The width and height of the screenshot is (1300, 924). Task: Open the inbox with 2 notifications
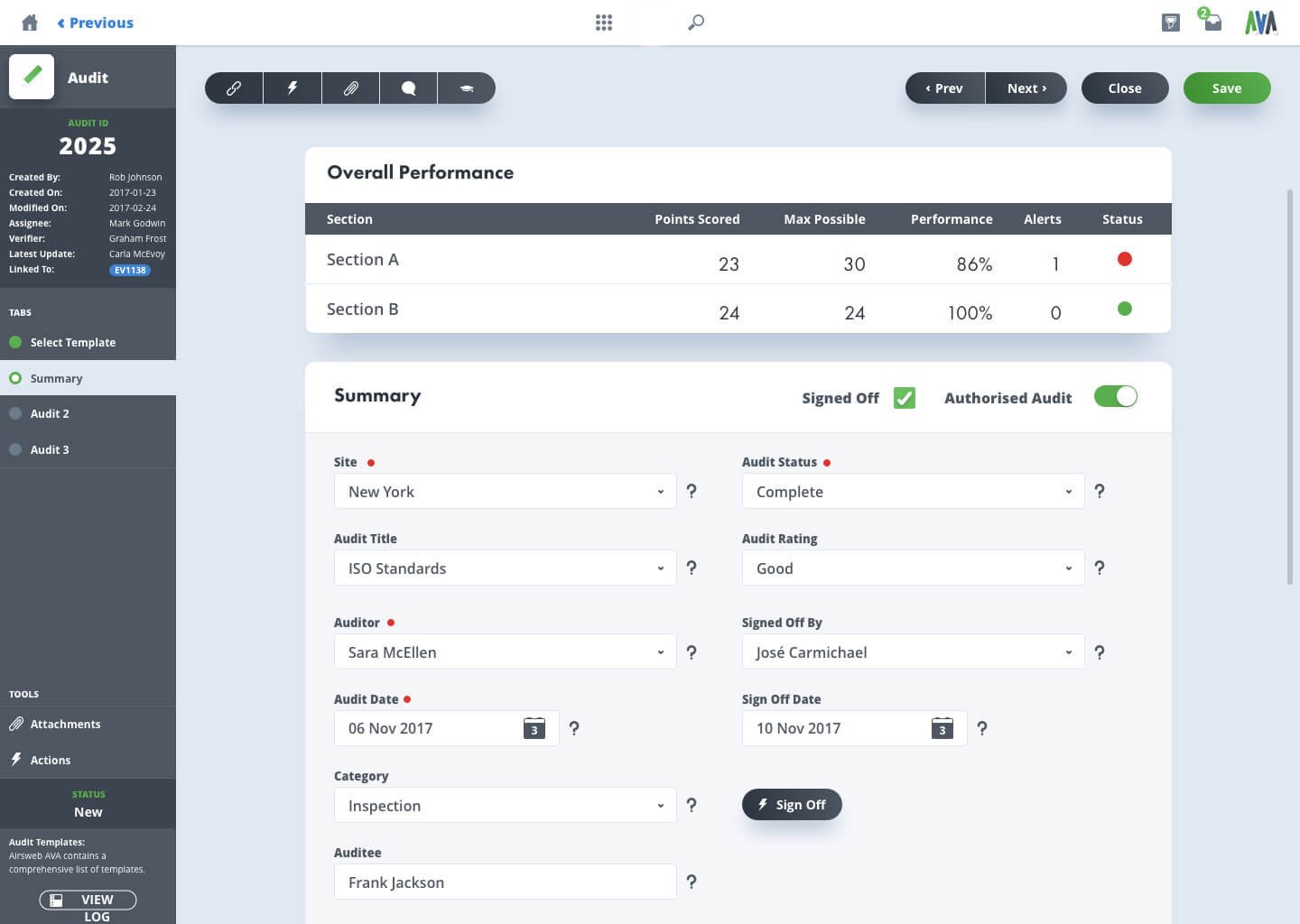click(1212, 20)
